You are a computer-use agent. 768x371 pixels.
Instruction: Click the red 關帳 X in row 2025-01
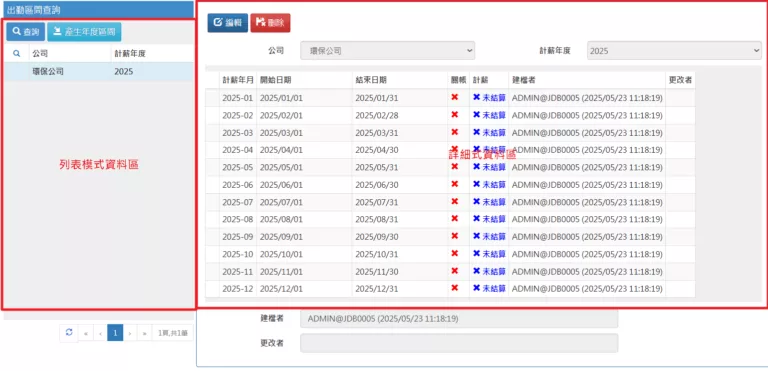pyautogui.click(x=455, y=97)
